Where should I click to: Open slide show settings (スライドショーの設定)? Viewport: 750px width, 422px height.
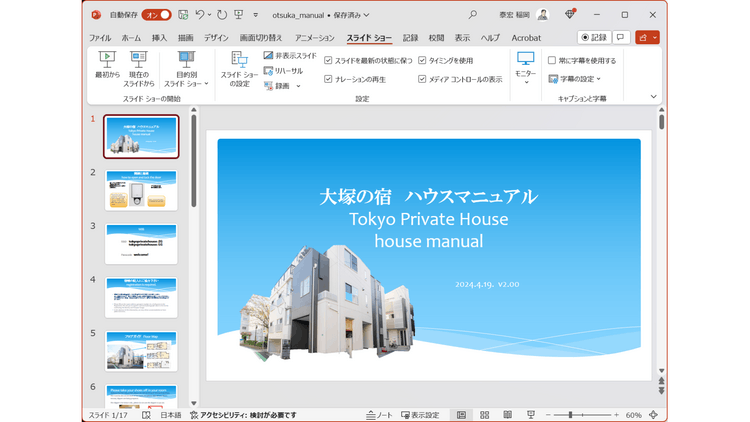point(239,69)
